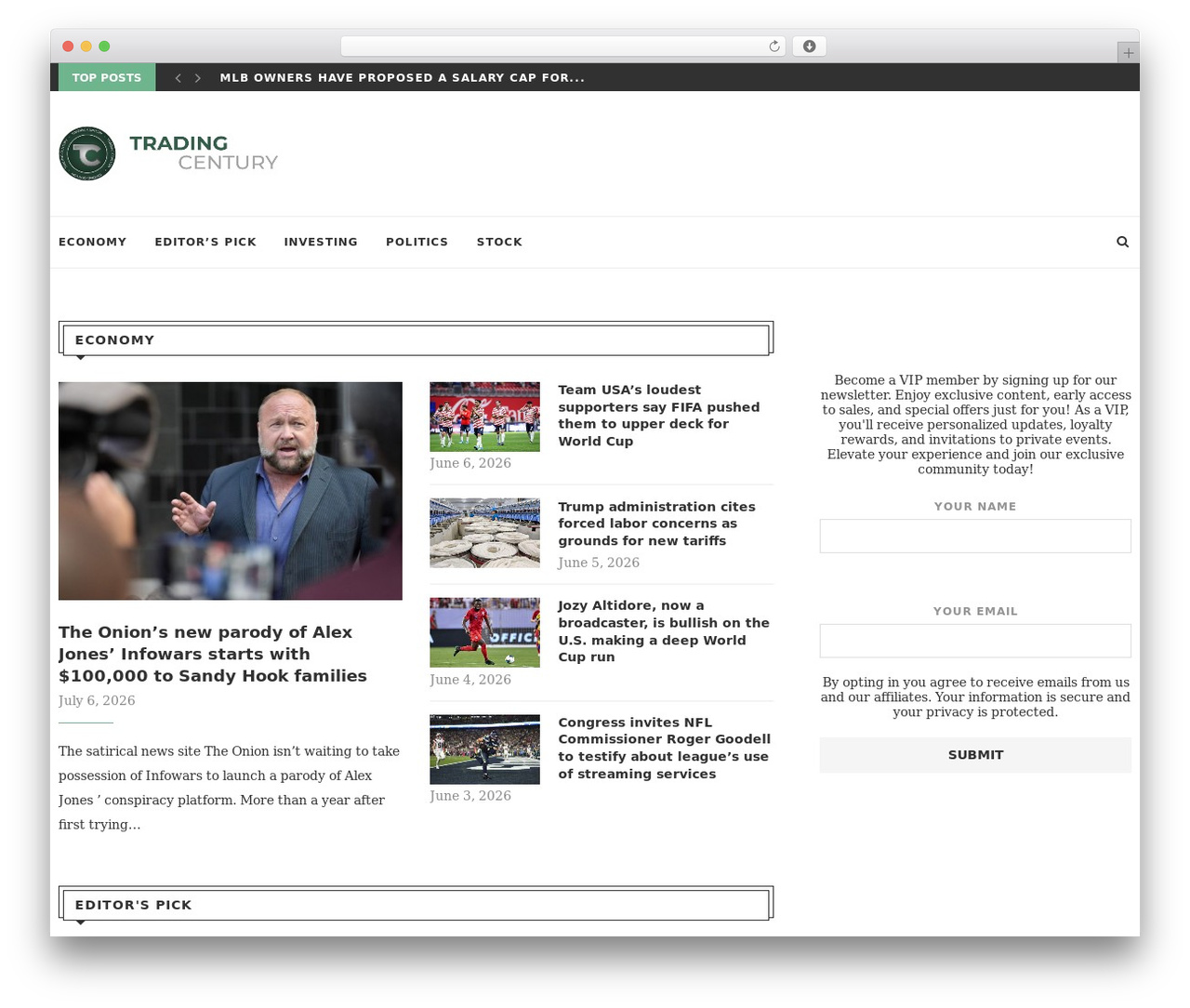Click the browser address bar
The width and height of the screenshot is (1190, 1008).
[562, 46]
